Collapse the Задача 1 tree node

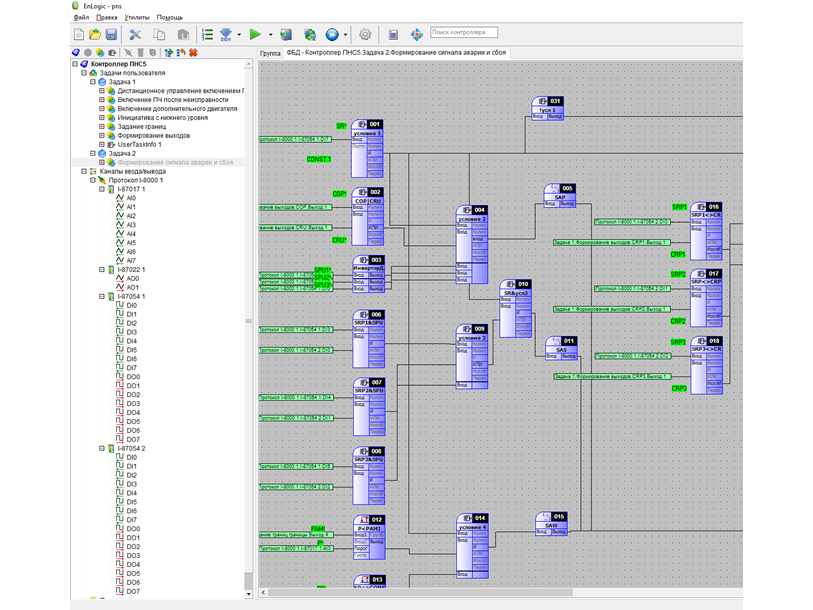pos(93,82)
